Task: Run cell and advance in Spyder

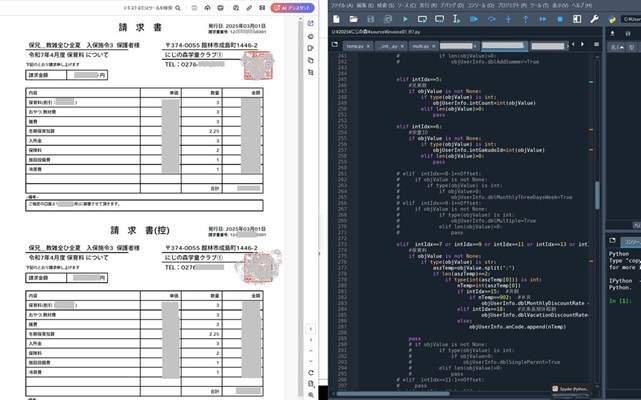Action: [x=439, y=19]
